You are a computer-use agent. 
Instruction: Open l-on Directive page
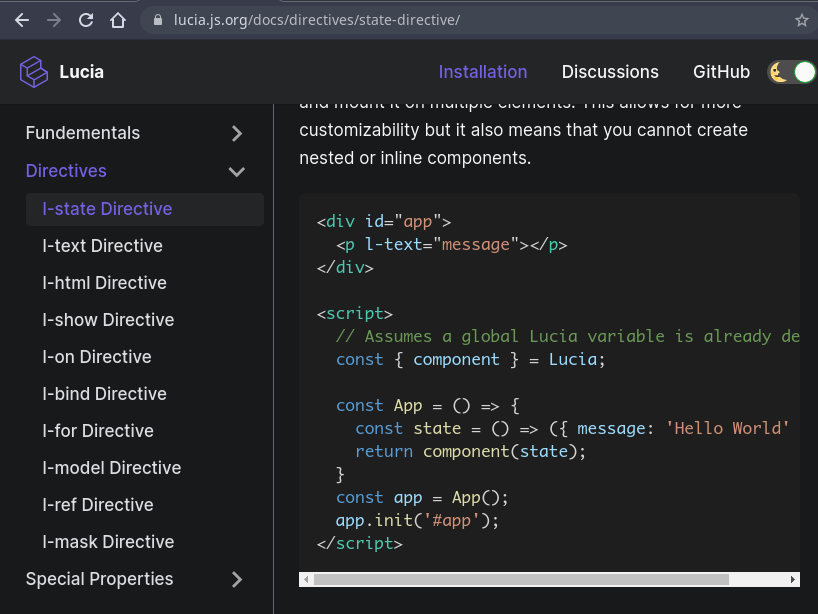tap(97, 357)
